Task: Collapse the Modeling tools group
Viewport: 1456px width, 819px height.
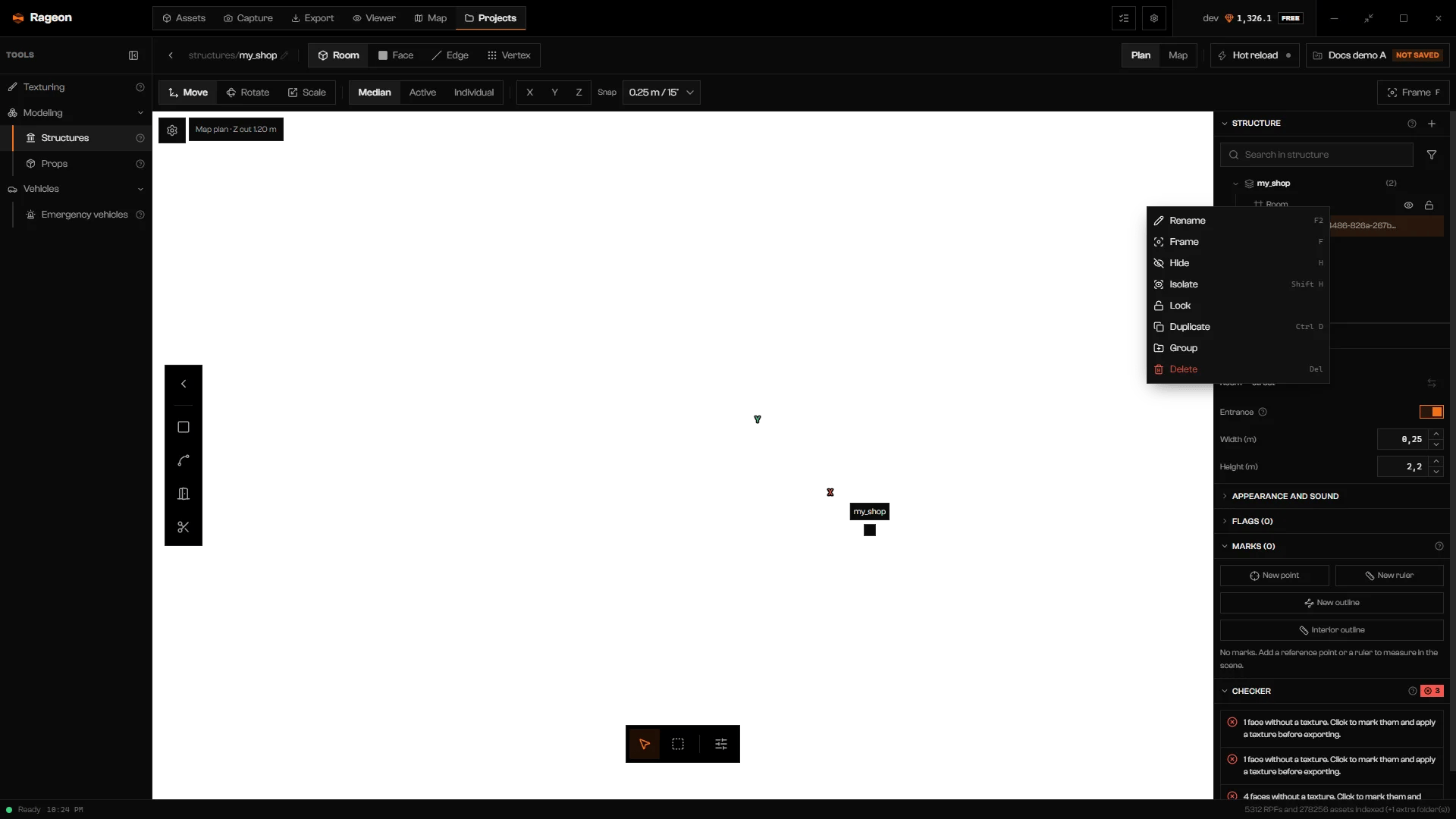Action: tap(140, 113)
